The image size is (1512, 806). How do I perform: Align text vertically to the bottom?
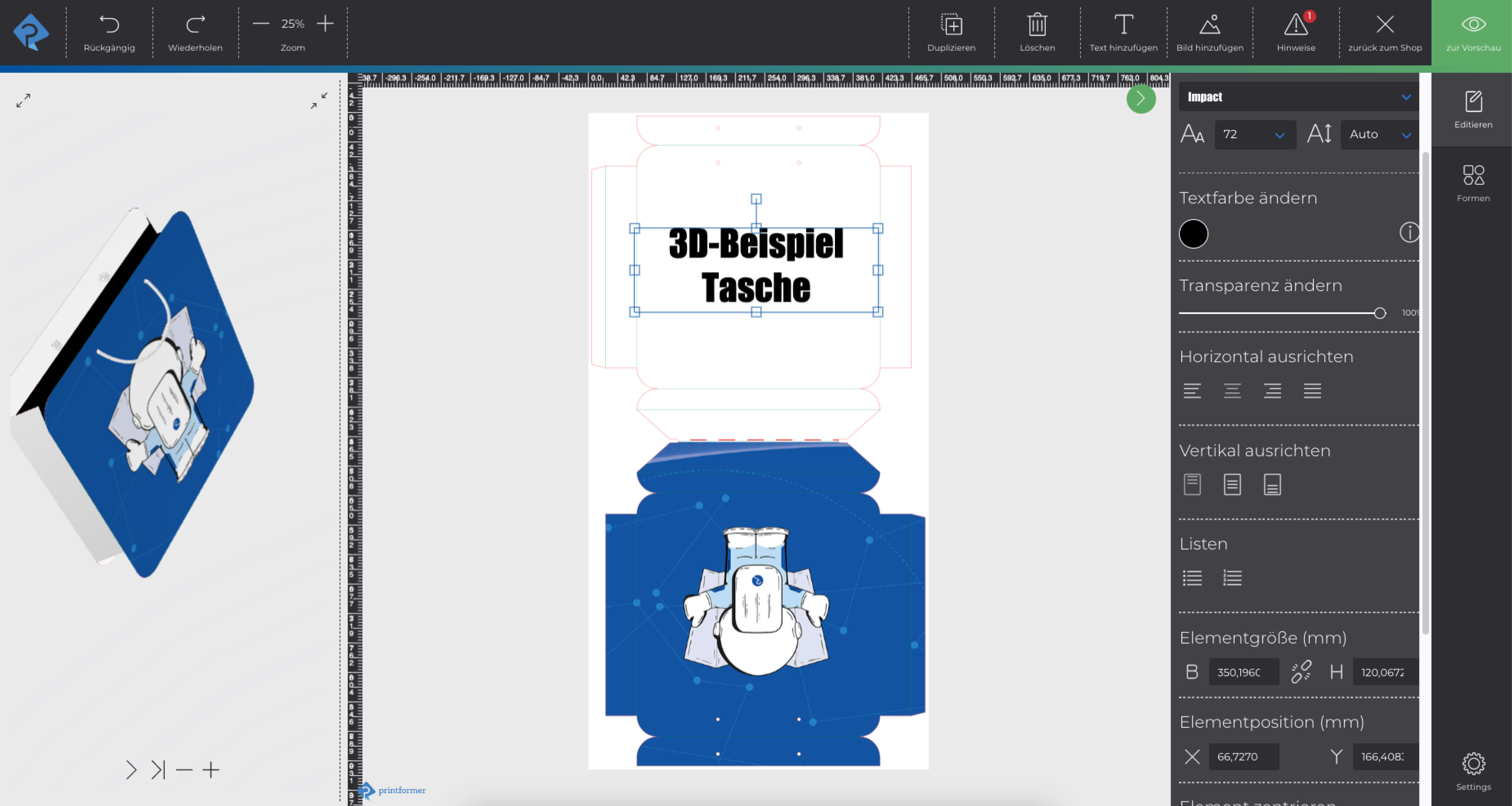point(1272,485)
